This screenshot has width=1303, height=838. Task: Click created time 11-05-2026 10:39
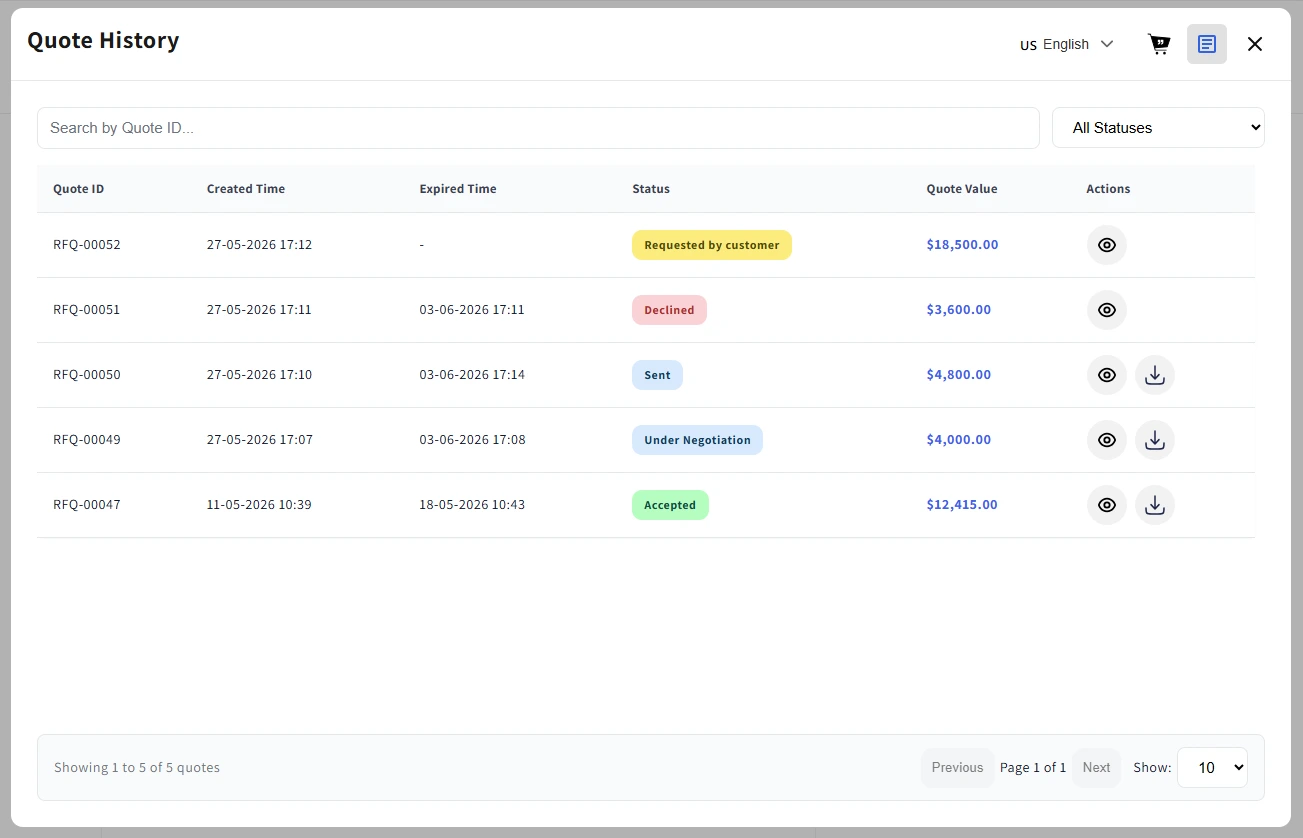(259, 505)
